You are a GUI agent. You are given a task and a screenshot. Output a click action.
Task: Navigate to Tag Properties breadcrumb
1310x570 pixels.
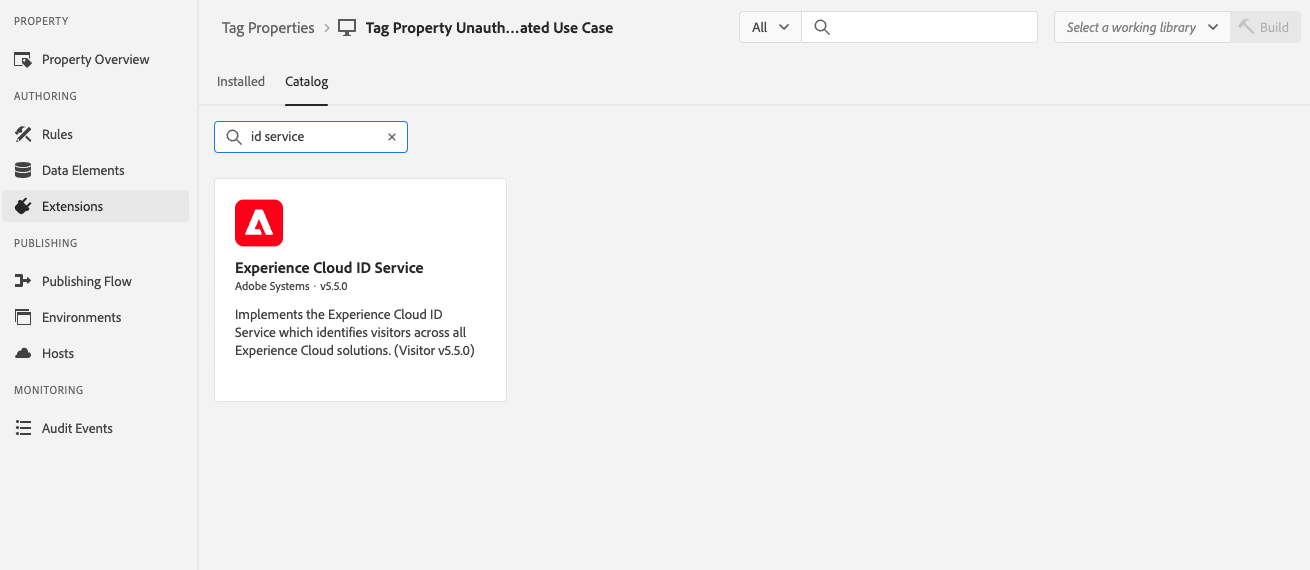pyautogui.click(x=268, y=28)
